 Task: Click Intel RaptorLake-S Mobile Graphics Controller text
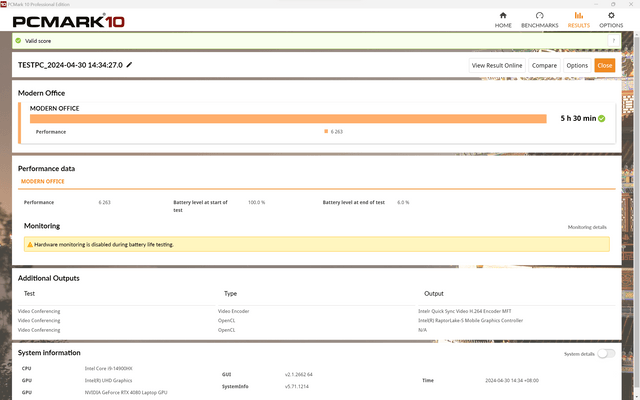pos(470,320)
